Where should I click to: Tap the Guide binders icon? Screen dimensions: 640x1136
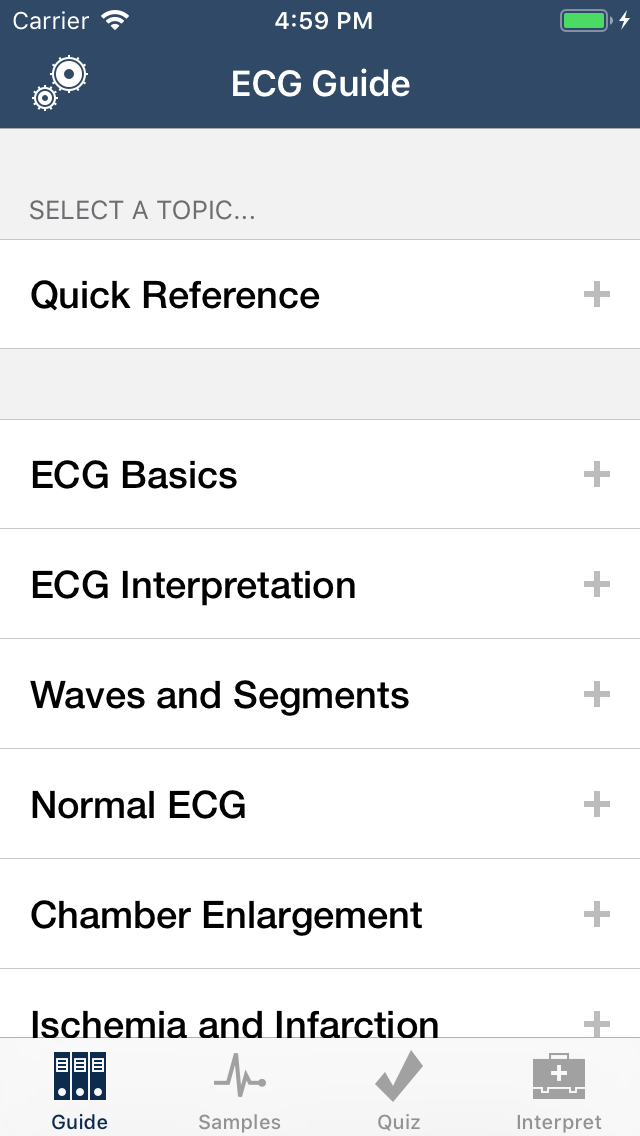pyautogui.click(x=80, y=1077)
